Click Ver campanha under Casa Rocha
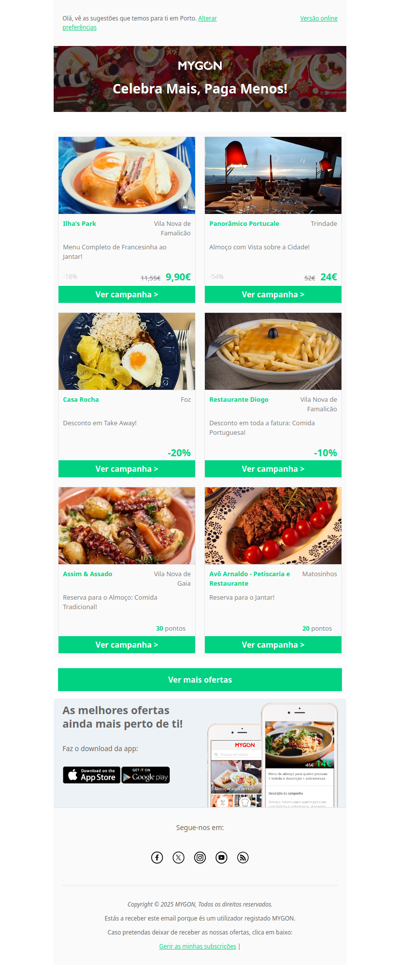This screenshot has height=965, width=400. click(127, 469)
